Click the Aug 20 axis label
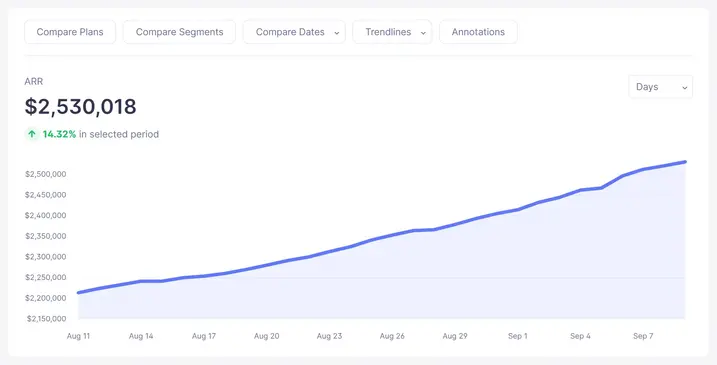 267,336
